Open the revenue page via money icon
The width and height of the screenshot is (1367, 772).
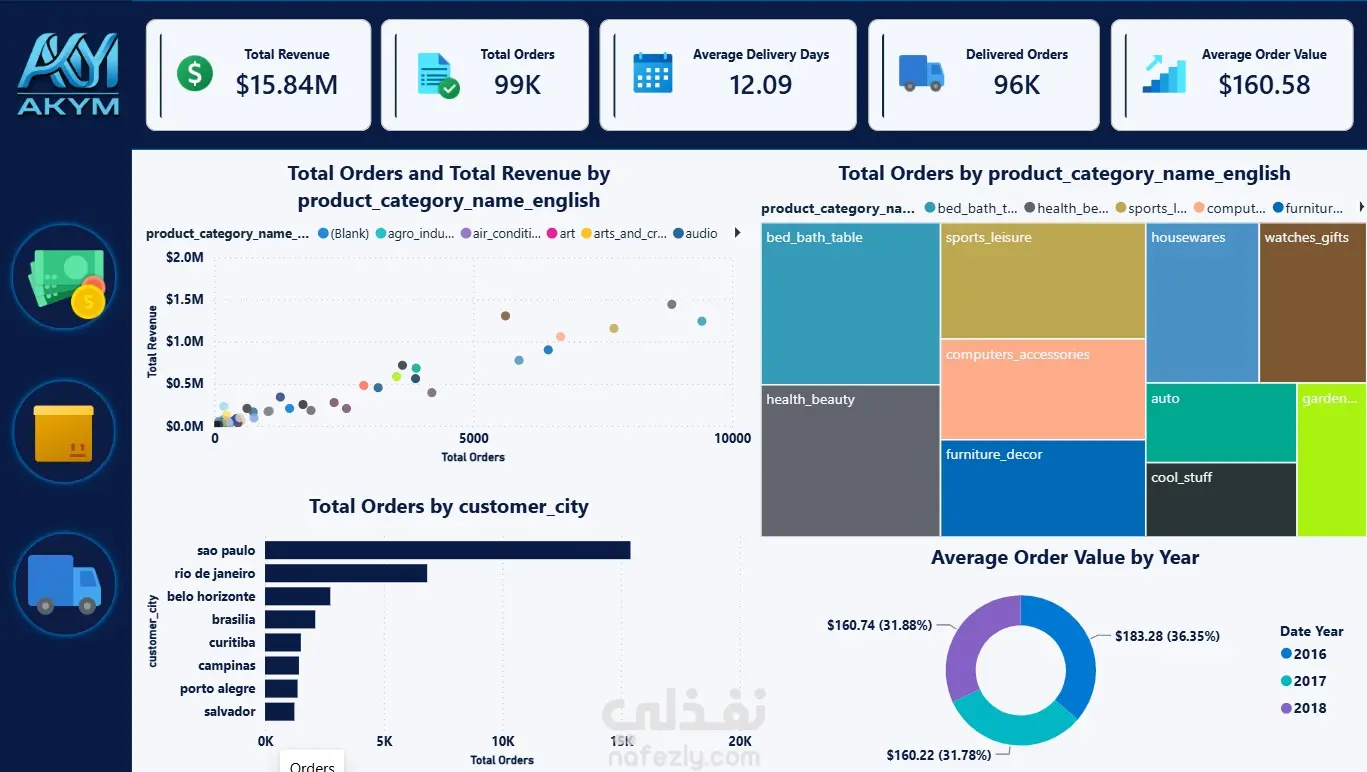coord(65,277)
